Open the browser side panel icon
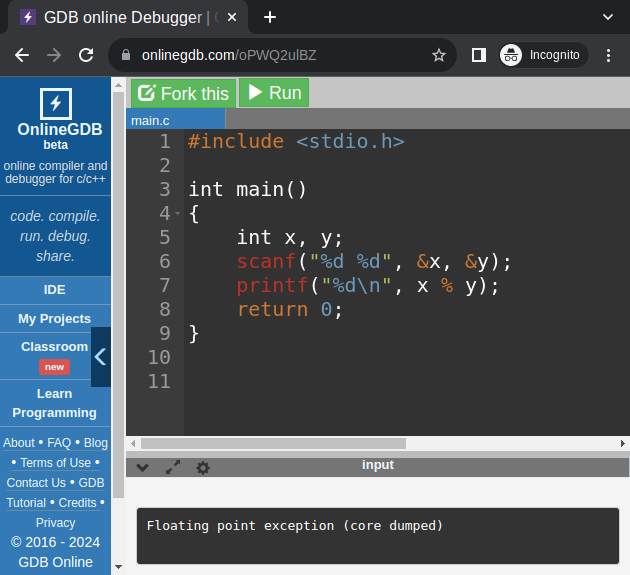 [479, 55]
